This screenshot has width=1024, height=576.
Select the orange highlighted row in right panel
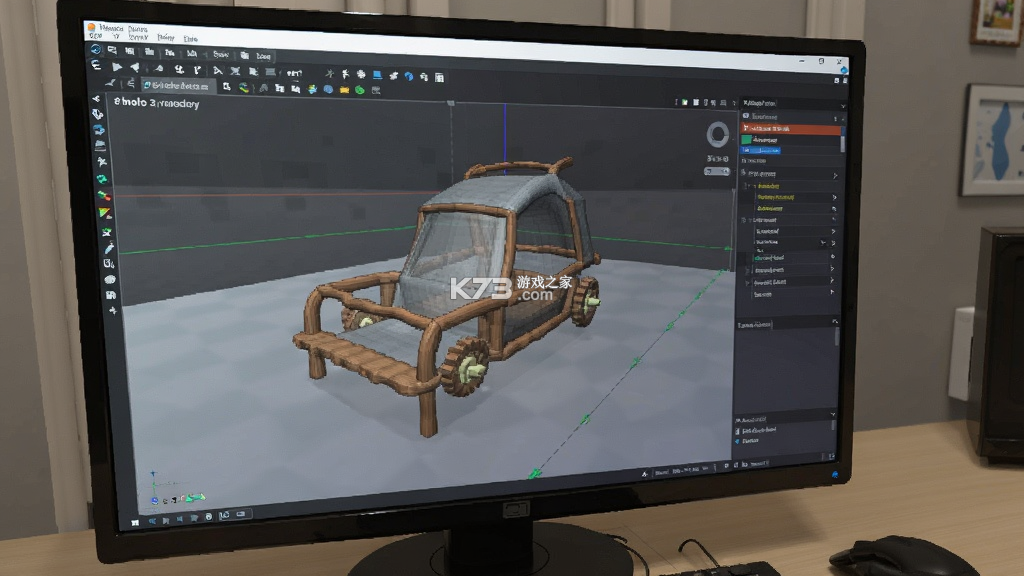(791, 129)
